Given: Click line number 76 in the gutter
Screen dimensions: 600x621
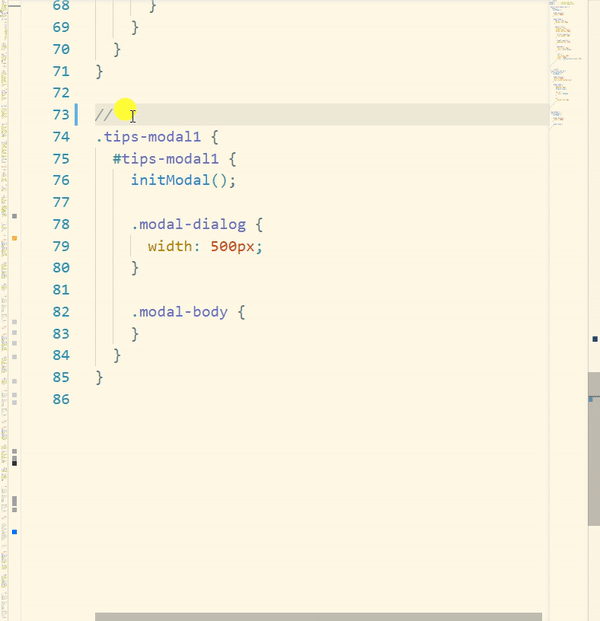Looking at the screenshot, I should (x=61, y=181).
